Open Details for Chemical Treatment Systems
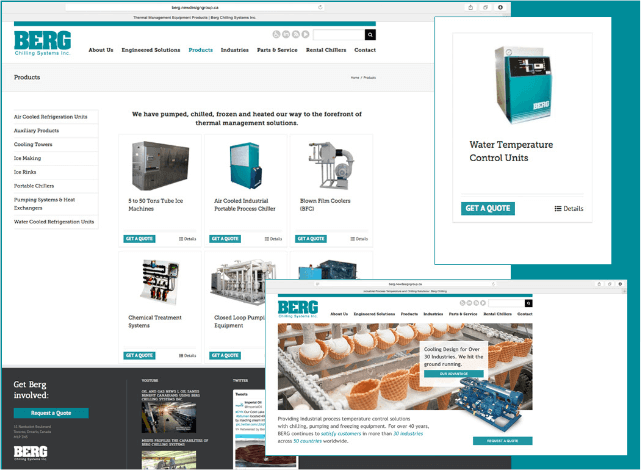 [x=188, y=356]
